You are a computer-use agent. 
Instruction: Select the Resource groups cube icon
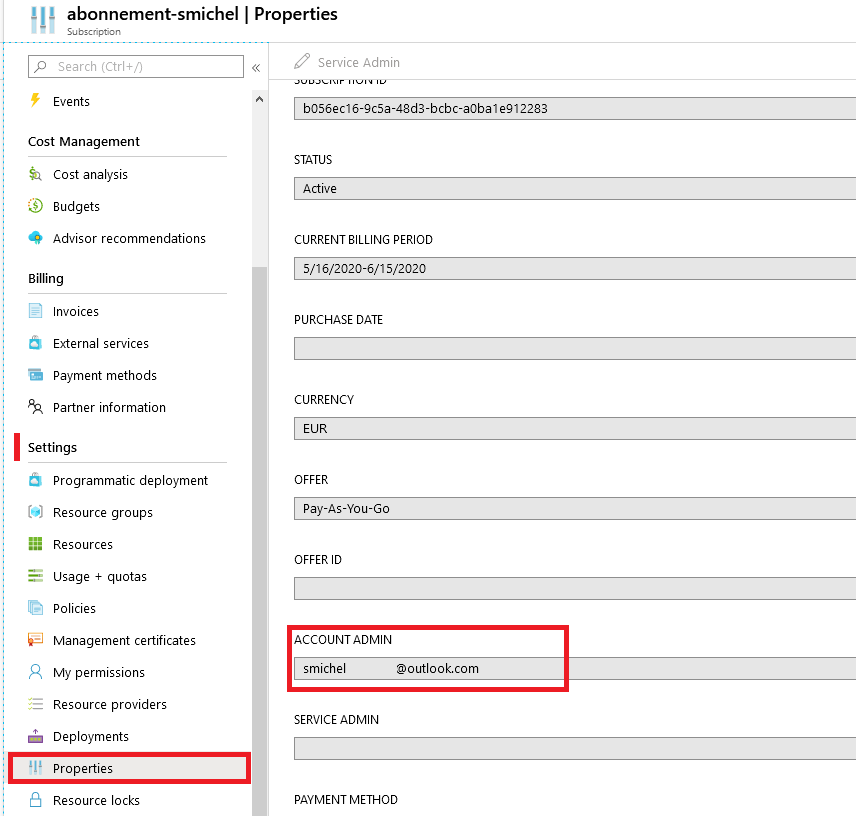click(x=36, y=512)
